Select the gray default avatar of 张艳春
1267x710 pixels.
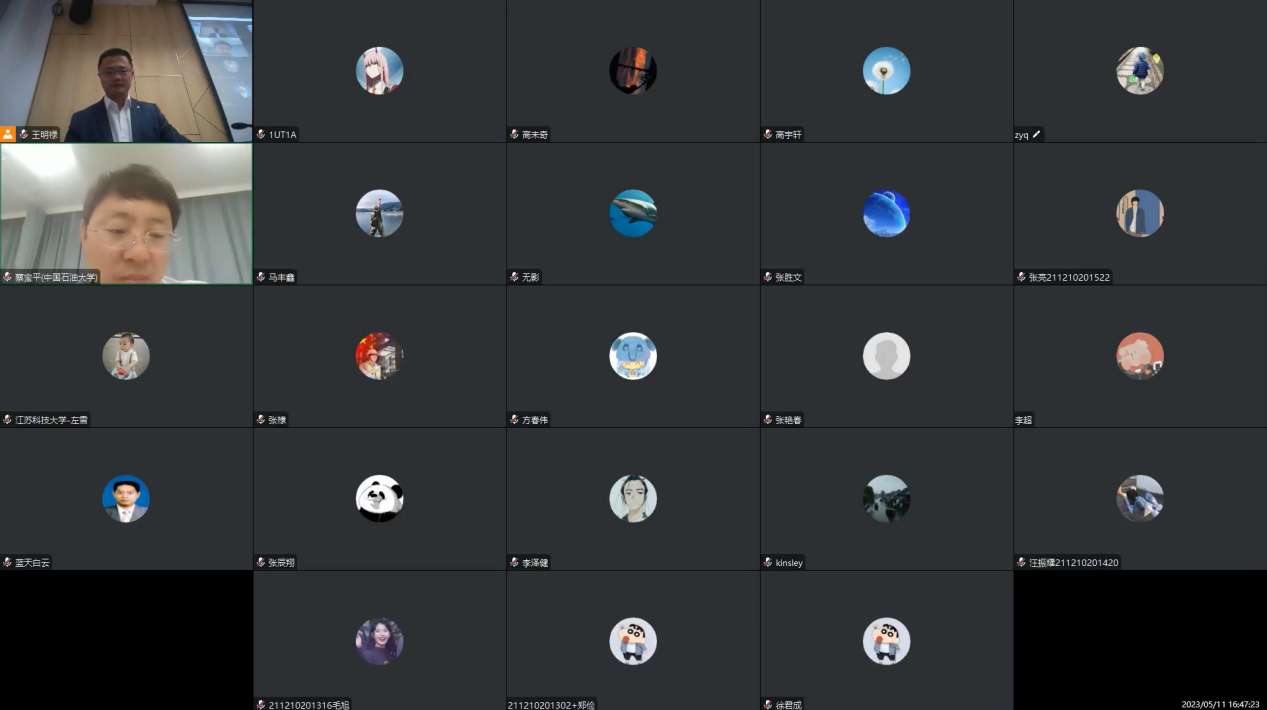[x=887, y=356]
